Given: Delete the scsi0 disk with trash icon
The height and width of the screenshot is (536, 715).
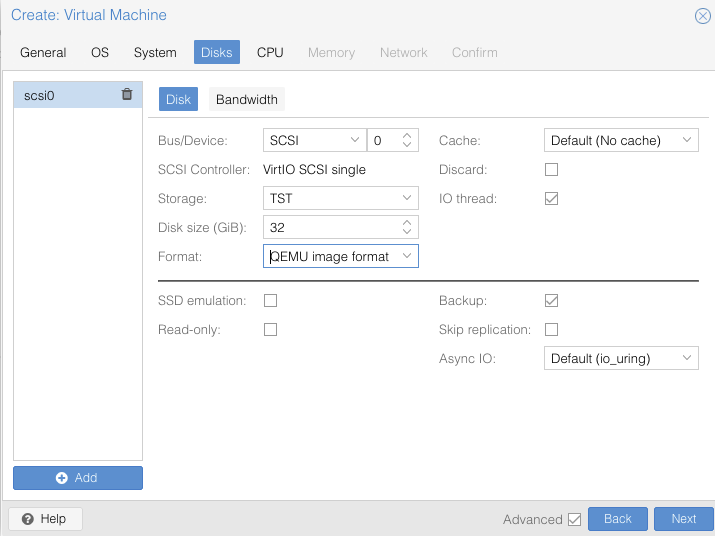Looking at the screenshot, I should 126,95.
